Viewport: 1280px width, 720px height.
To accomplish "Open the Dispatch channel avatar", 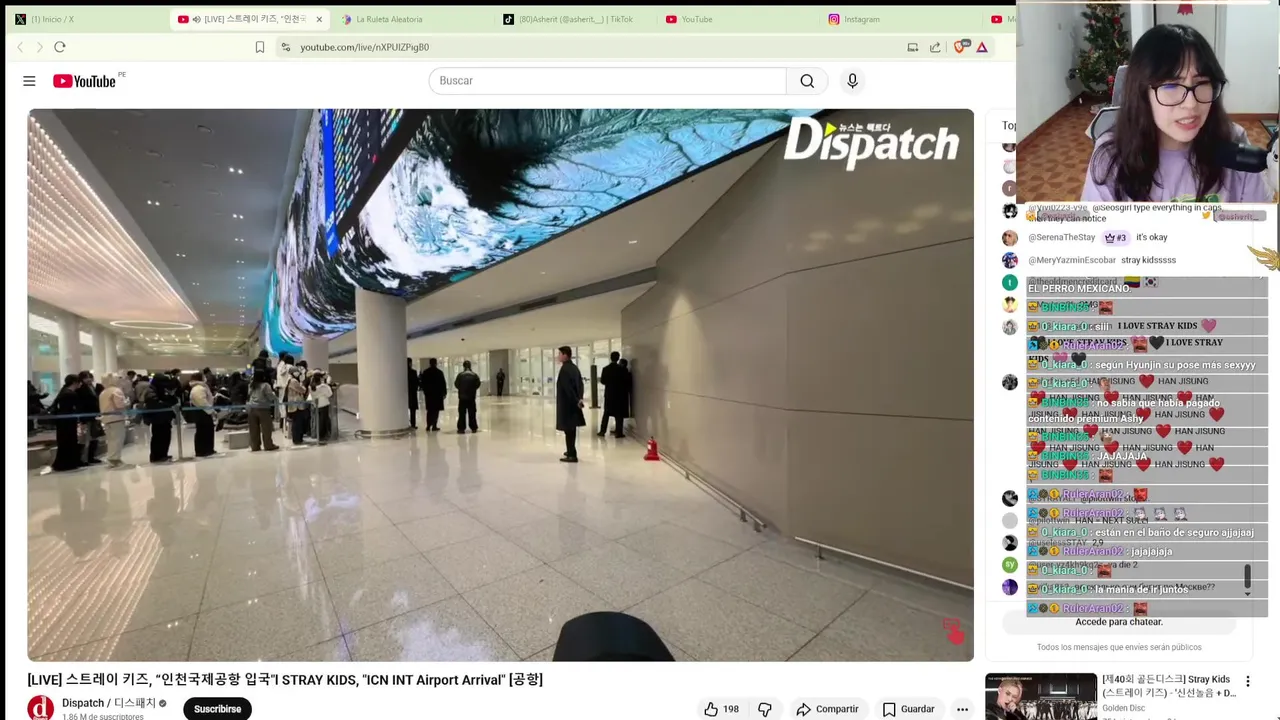I will tap(41, 708).
